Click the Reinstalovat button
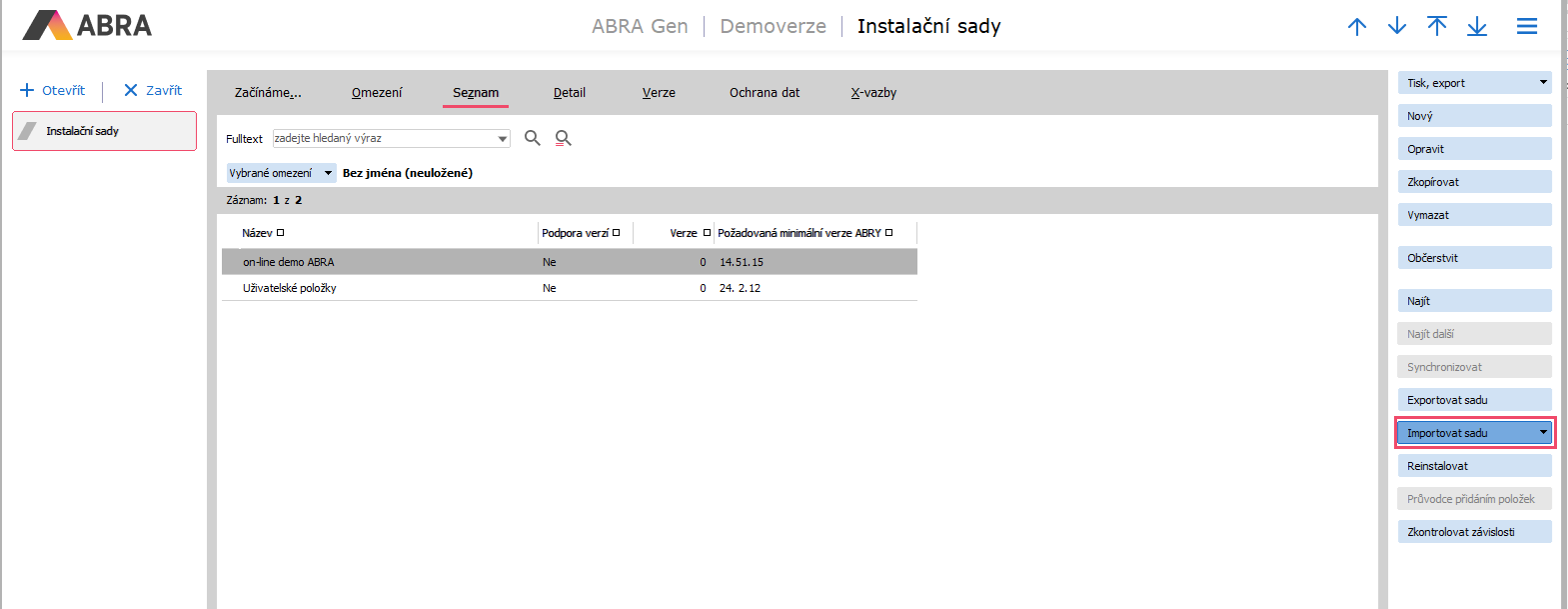Viewport: 1568px width, 609px height. coord(1475,466)
